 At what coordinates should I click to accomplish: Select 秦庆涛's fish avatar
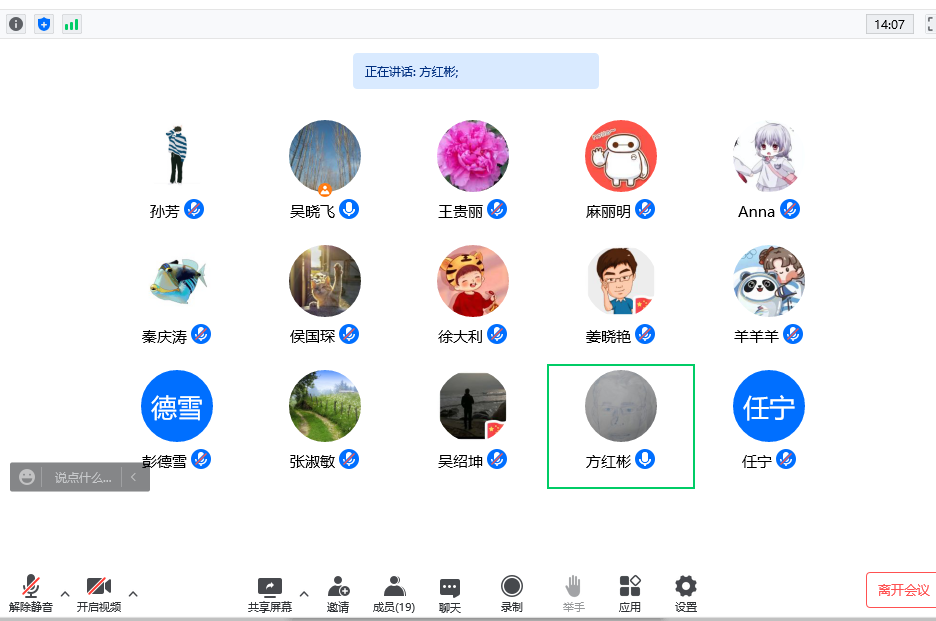177,281
